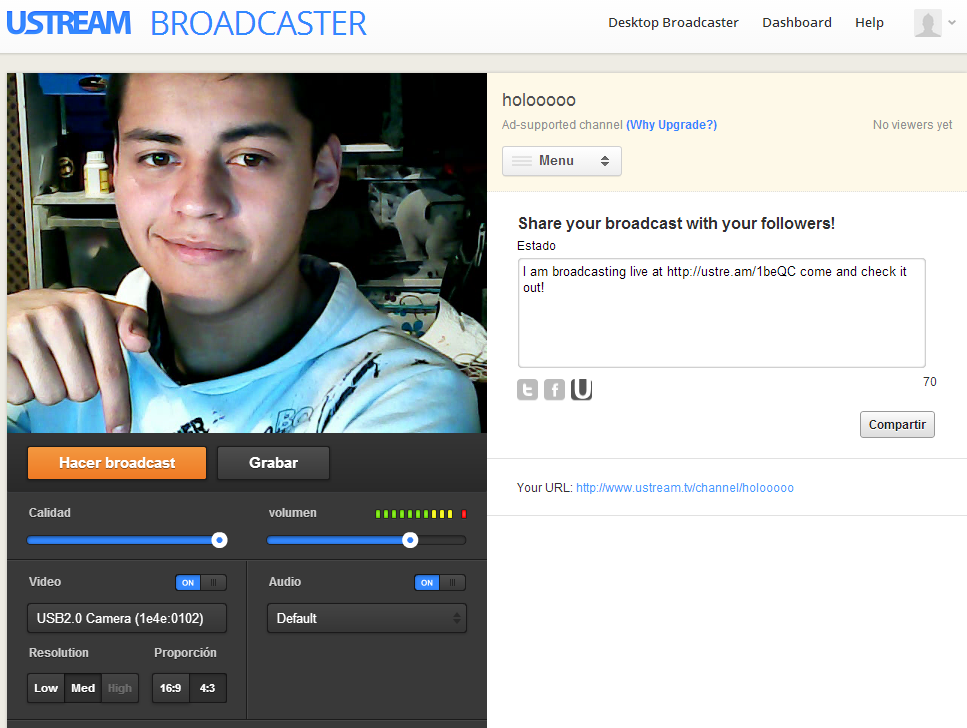
Task: Choose 4:3 aspect proportion
Action: pos(208,688)
